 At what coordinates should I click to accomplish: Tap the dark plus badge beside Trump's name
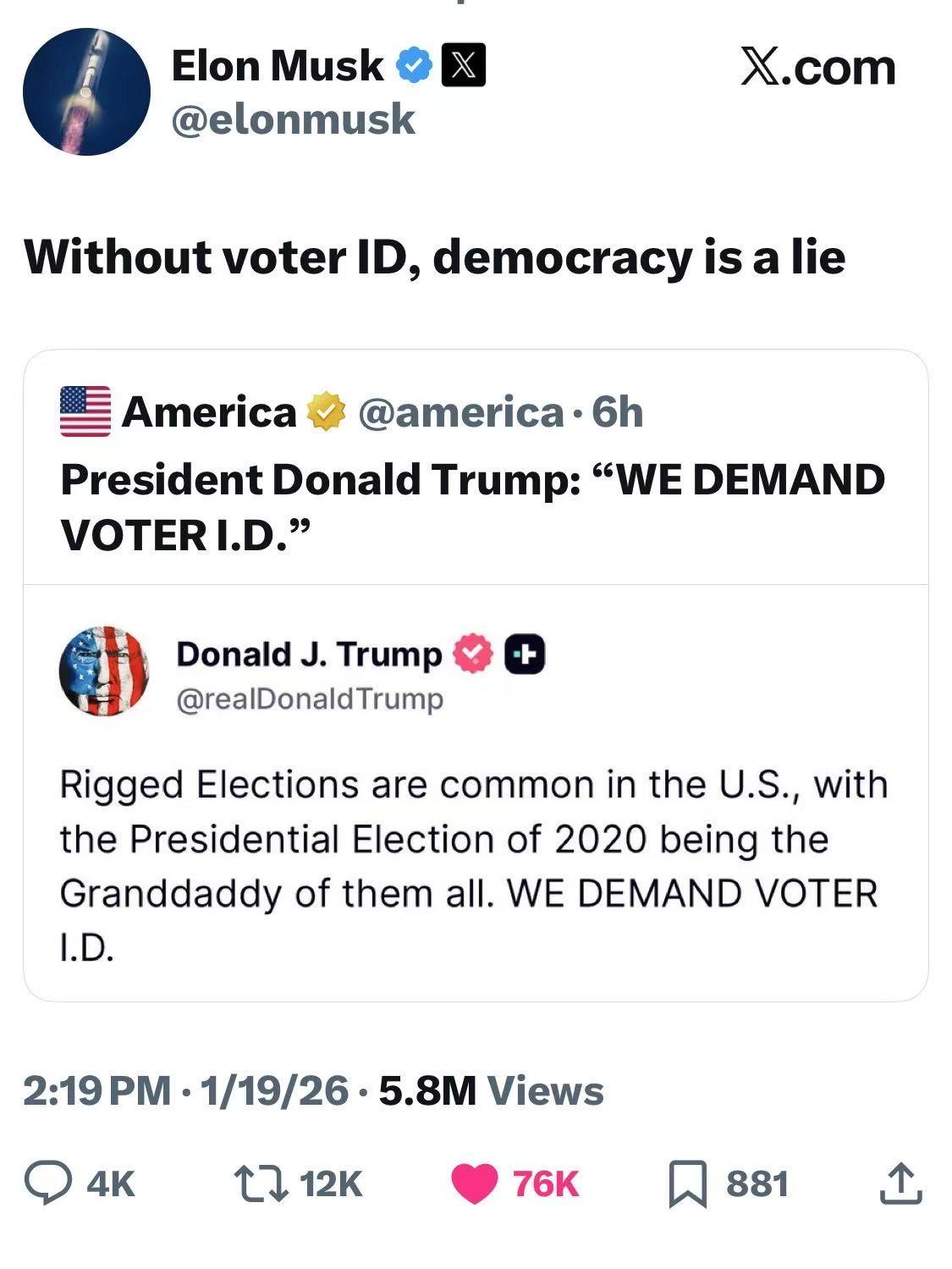pyautogui.click(x=525, y=655)
